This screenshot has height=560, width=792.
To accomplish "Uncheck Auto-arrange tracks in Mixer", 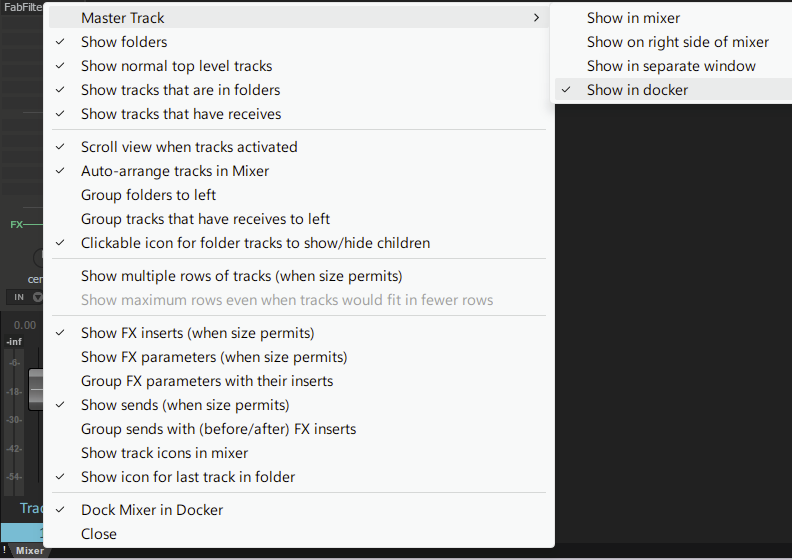I will click(175, 171).
